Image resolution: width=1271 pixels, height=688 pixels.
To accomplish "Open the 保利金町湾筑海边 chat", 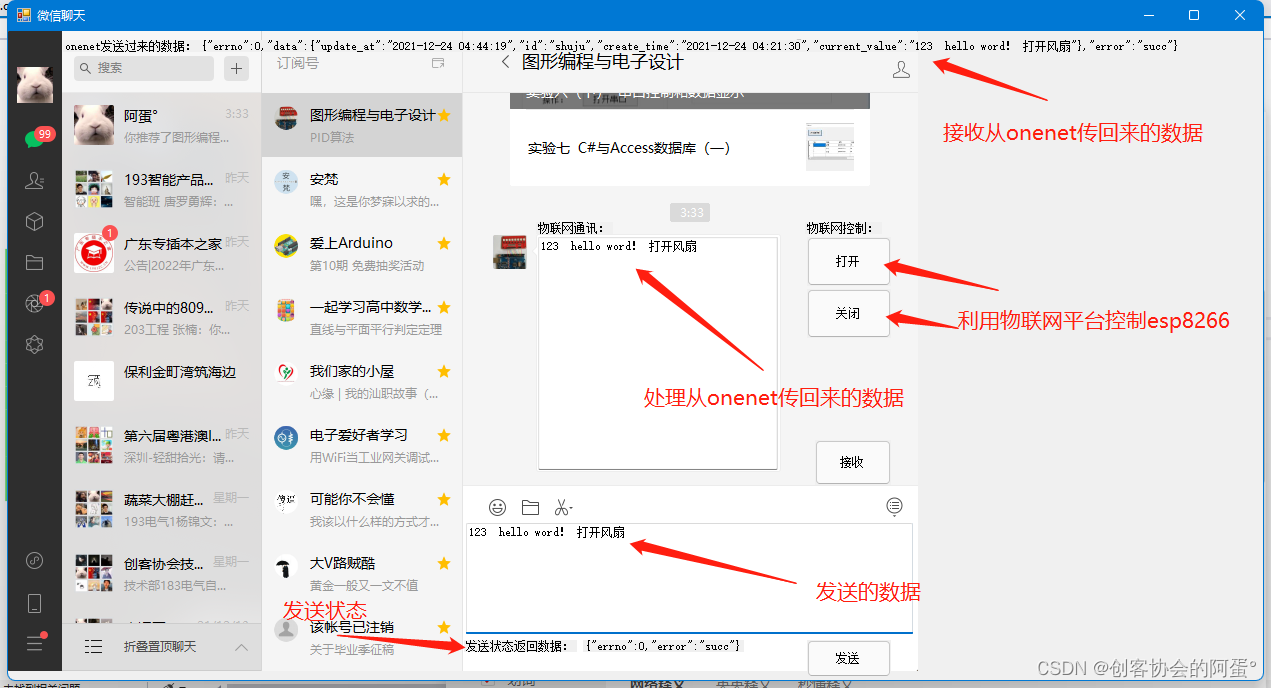I will [161, 381].
